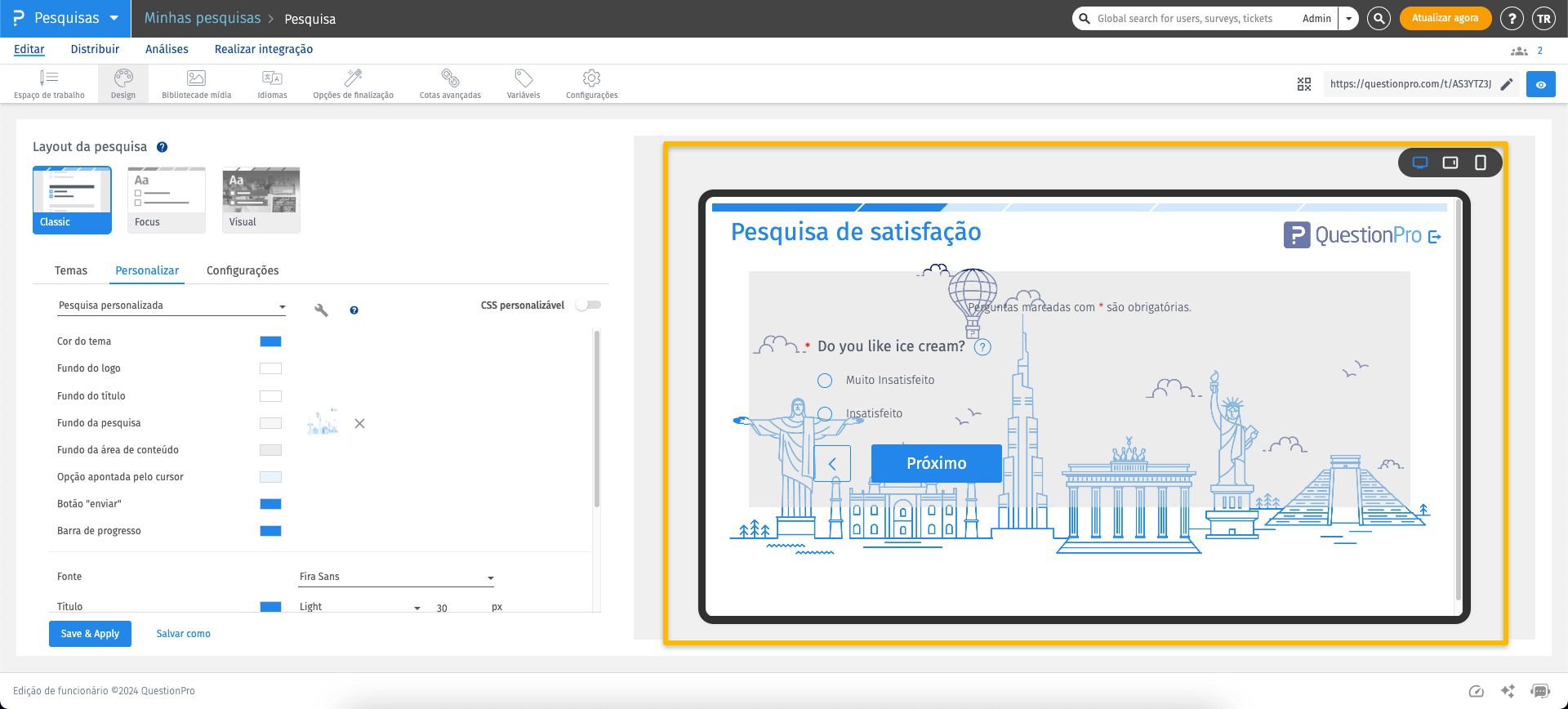Image resolution: width=1568 pixels, height=709 pixels.
Task: Open the TR user profile avatar
Action: [1543, 18]
